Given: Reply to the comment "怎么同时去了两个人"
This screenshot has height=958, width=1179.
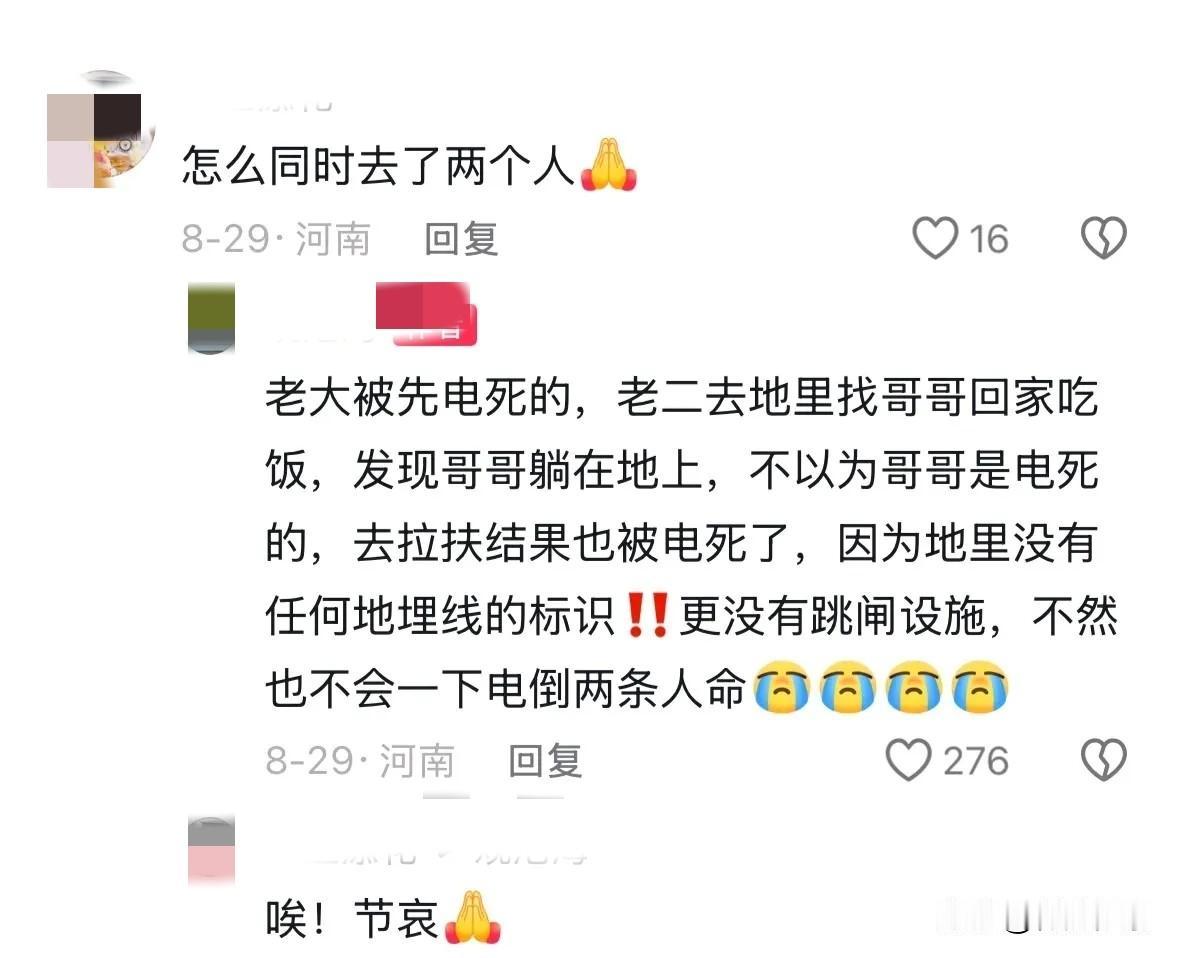Looking at the screenshot, I should [461, 239].
